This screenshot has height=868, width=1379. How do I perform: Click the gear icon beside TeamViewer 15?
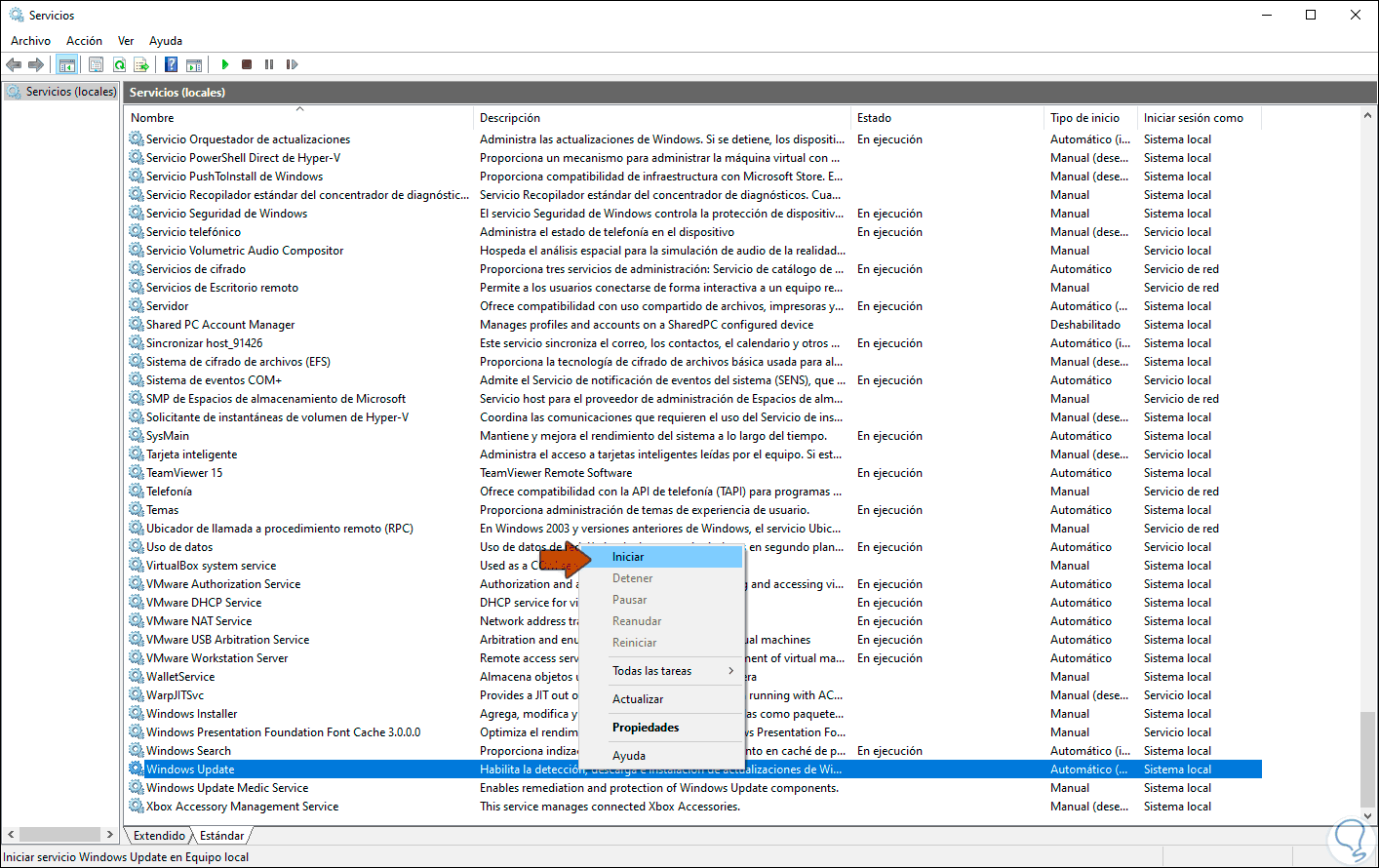click(137, 473)
